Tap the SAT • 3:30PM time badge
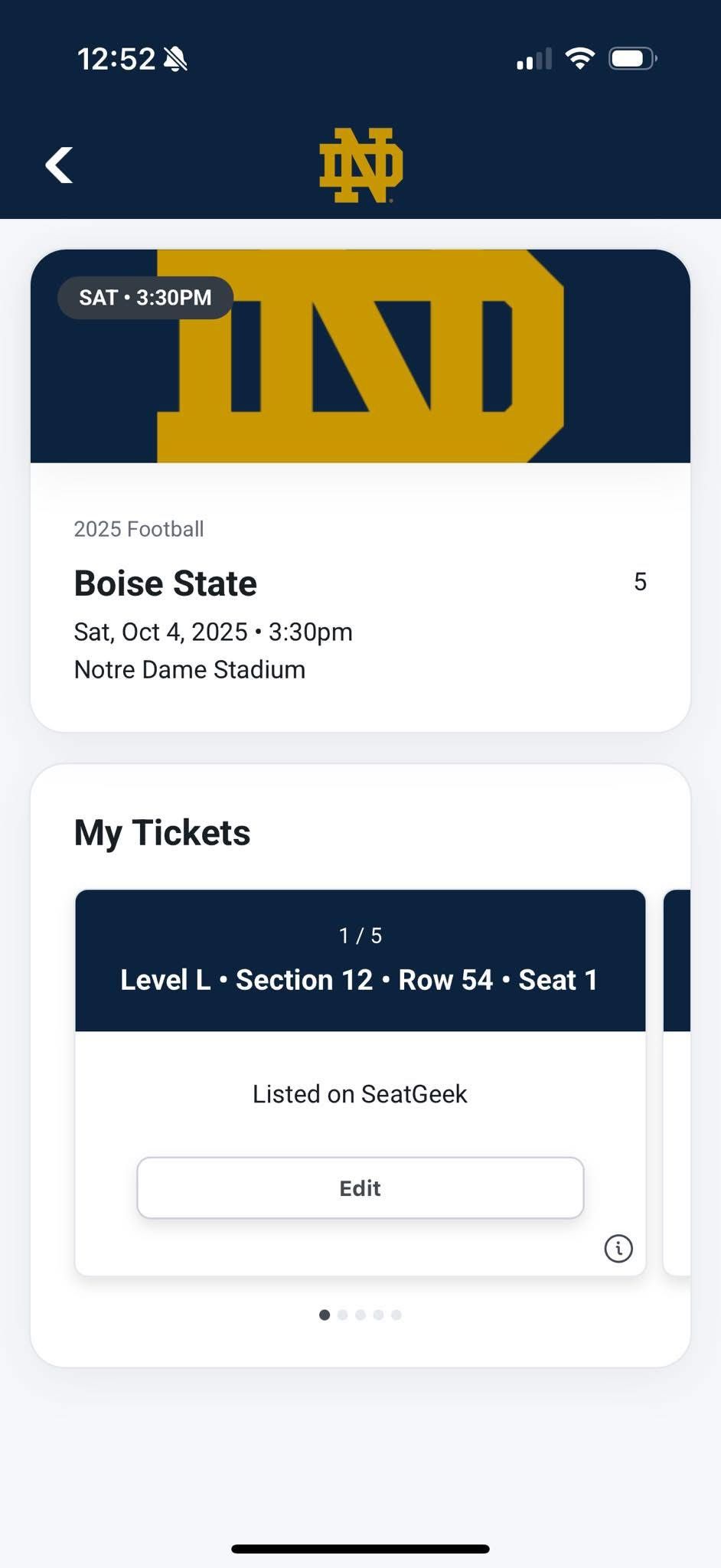 coord(145,298)
